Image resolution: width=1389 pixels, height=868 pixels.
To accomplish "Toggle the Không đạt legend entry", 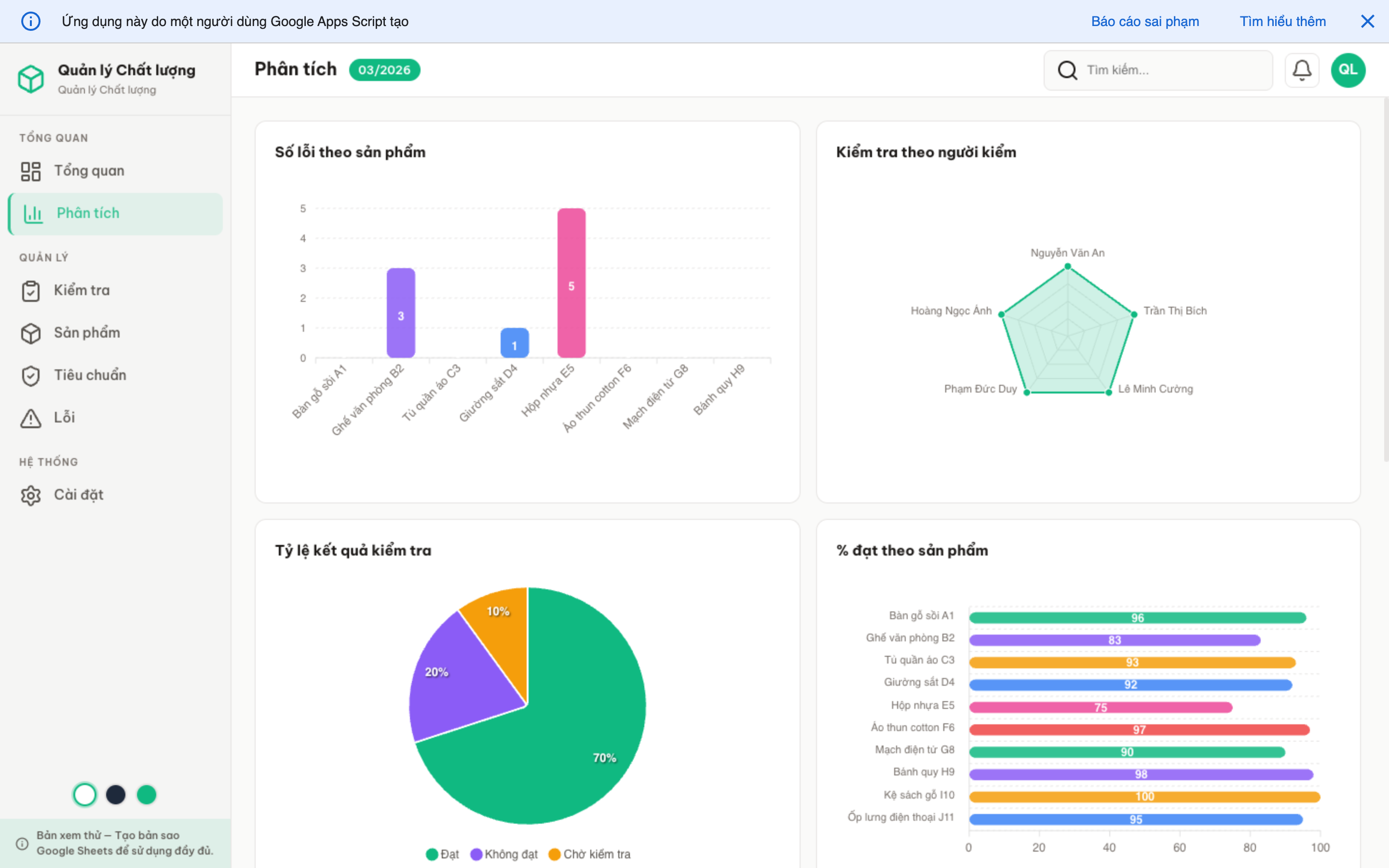I will click(x=504, y=854).
